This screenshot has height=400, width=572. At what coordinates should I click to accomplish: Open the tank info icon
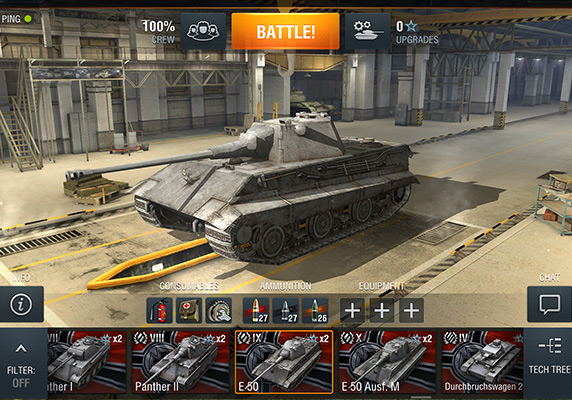coord(22,304)
